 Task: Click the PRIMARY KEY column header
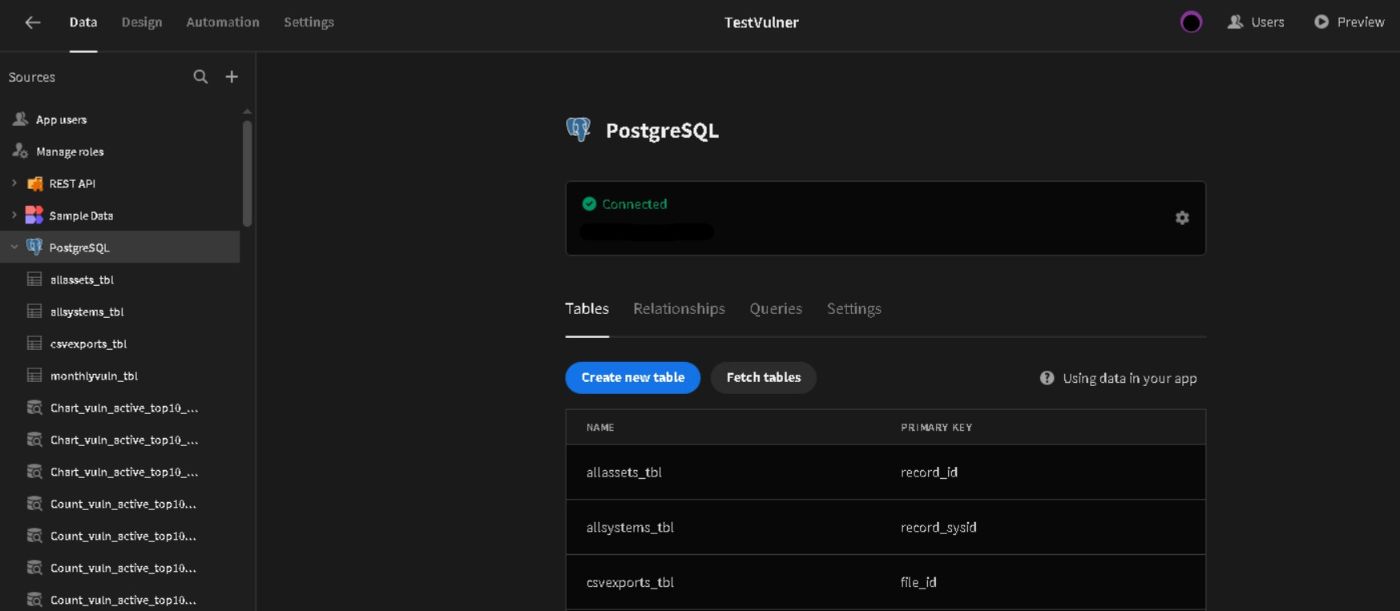936,427
